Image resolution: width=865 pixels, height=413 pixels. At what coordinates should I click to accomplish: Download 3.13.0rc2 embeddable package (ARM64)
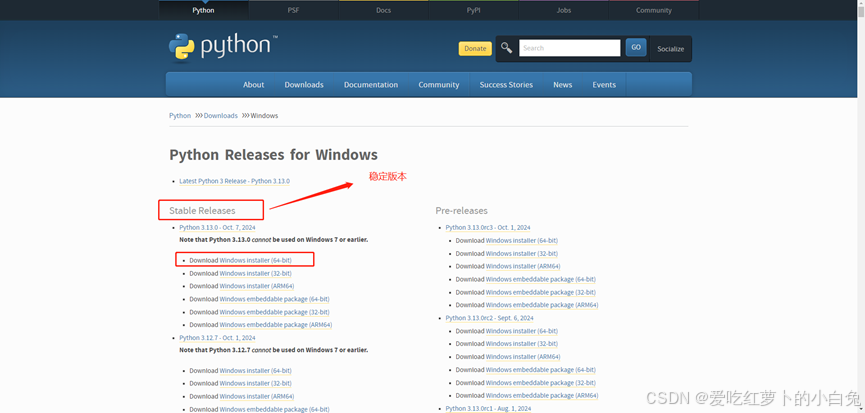pos(542,395)
